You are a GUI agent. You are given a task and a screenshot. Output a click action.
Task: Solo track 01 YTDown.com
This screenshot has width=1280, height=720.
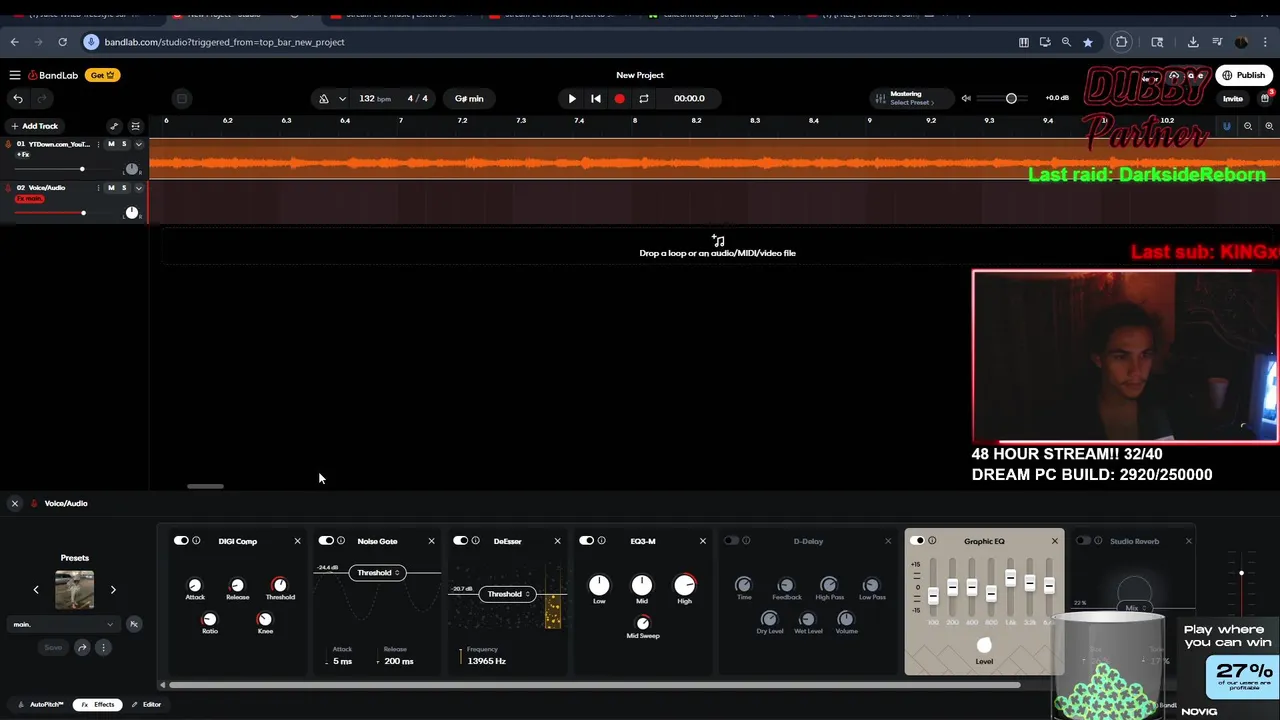pyautogui.click(x=124, y=144)
